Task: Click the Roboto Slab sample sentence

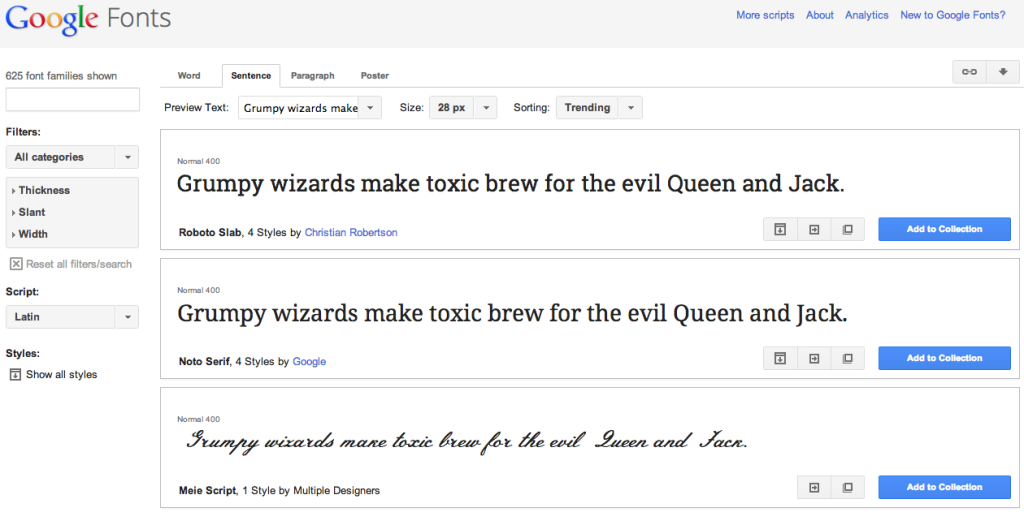Action: click(511, 185)
